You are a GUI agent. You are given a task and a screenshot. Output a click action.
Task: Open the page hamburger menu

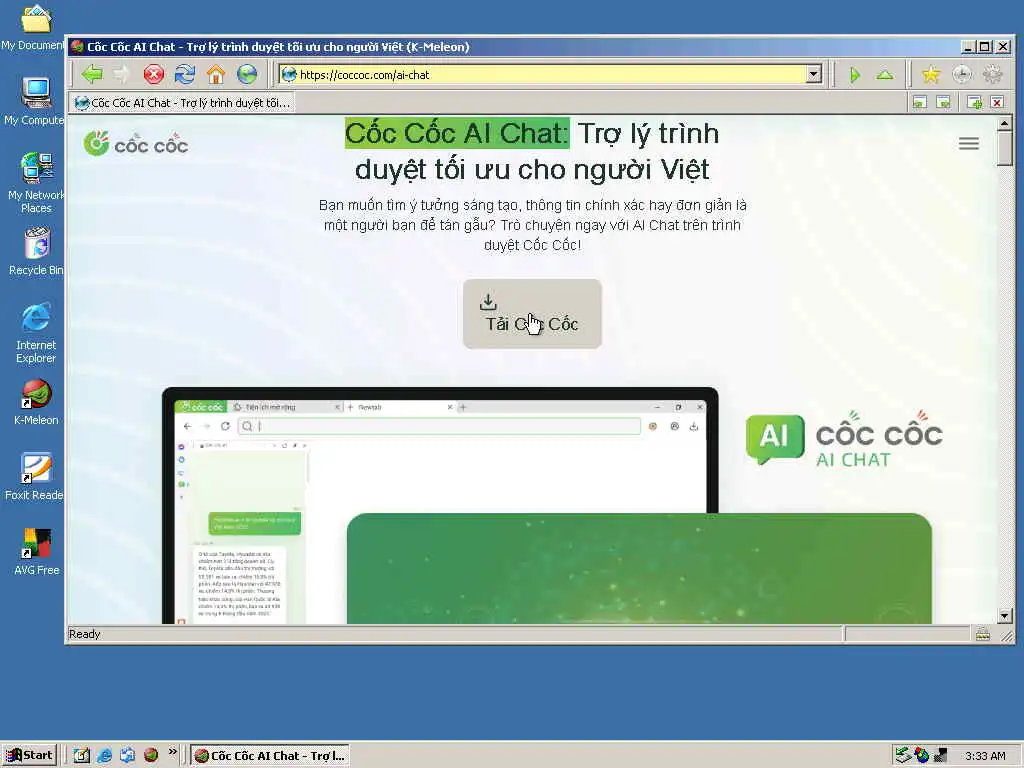[968, 144]
